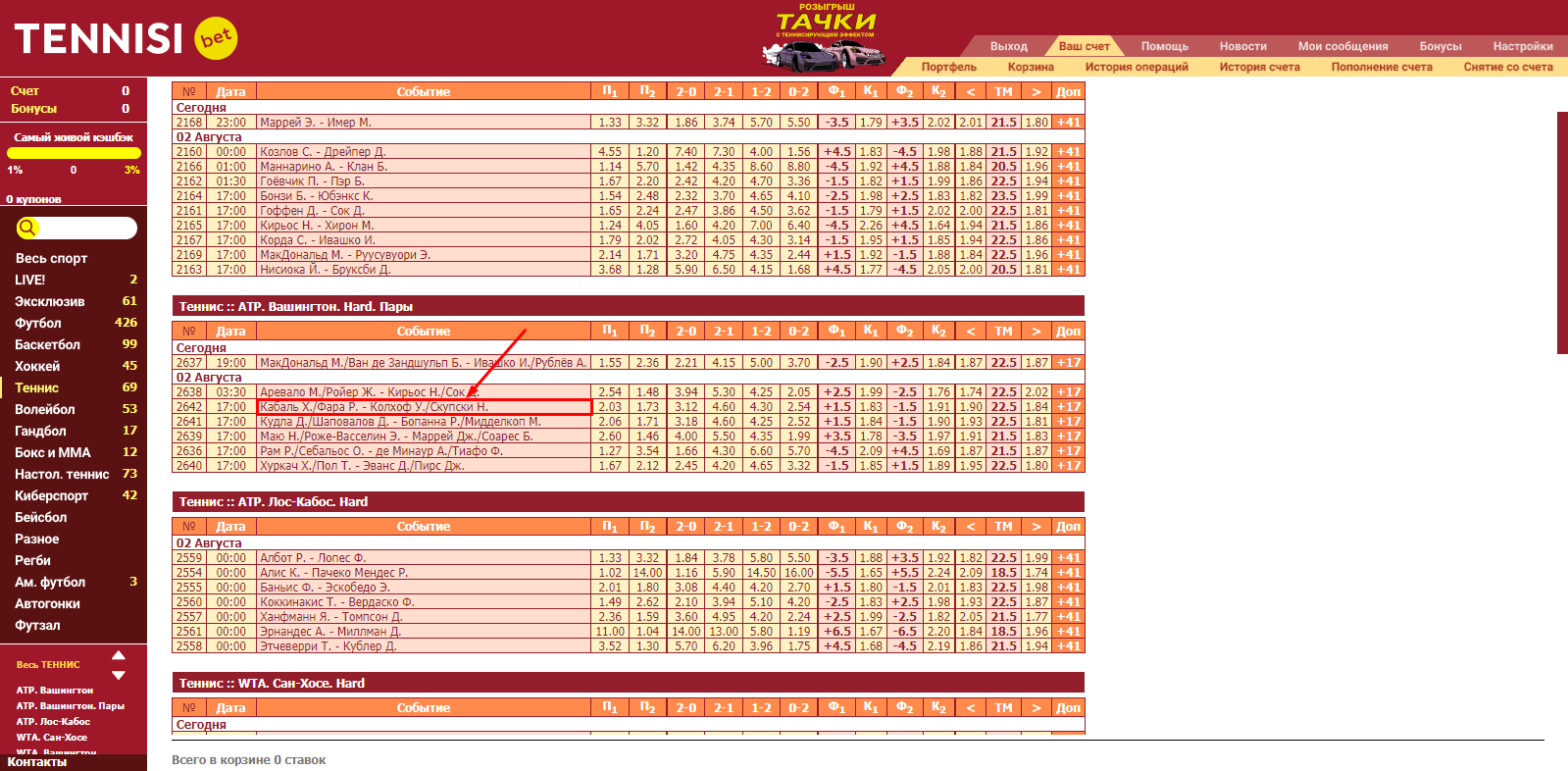The image size is (1568, 771).
Task: Open Контакты at the sidebar bottom
Action: 37,762
